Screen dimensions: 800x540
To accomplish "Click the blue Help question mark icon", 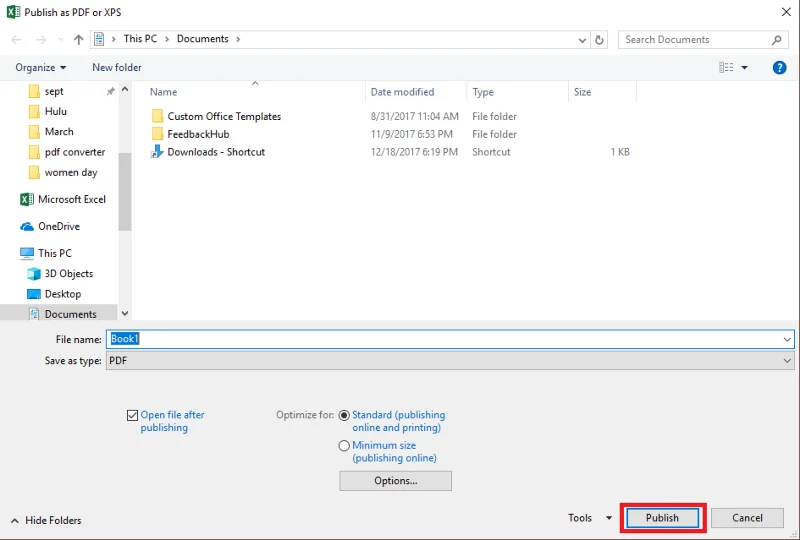I will [x=779, y=67].
